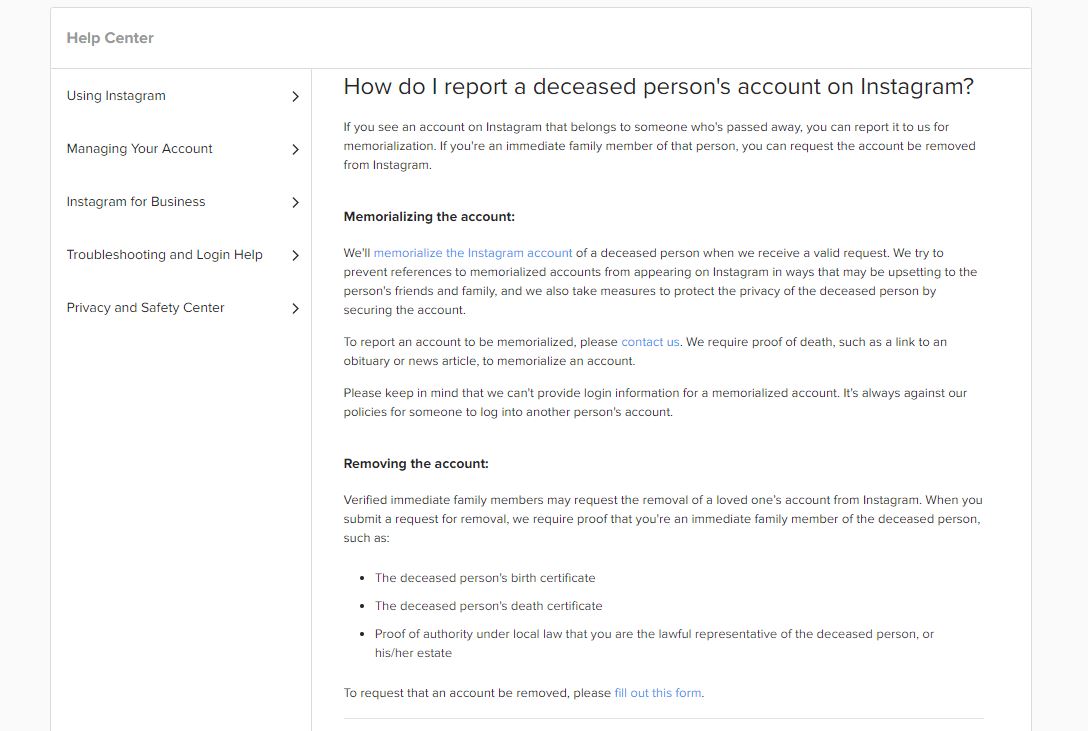Screen dimensions: 1088x731
Task: Click the 'Memorializing the account:' heading
Action: 429,217
